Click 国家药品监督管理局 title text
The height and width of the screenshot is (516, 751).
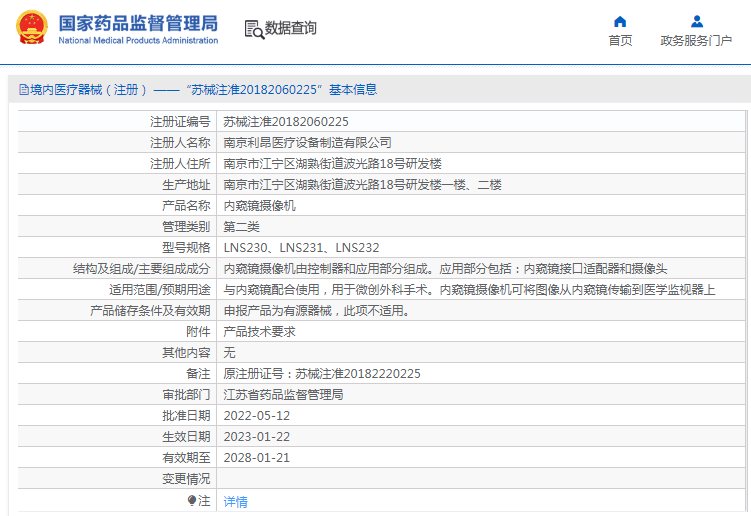pos(138,23)
